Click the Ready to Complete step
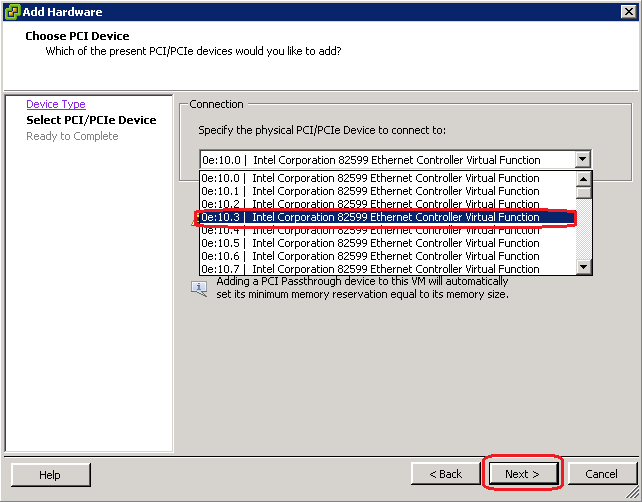 (72, 136)
